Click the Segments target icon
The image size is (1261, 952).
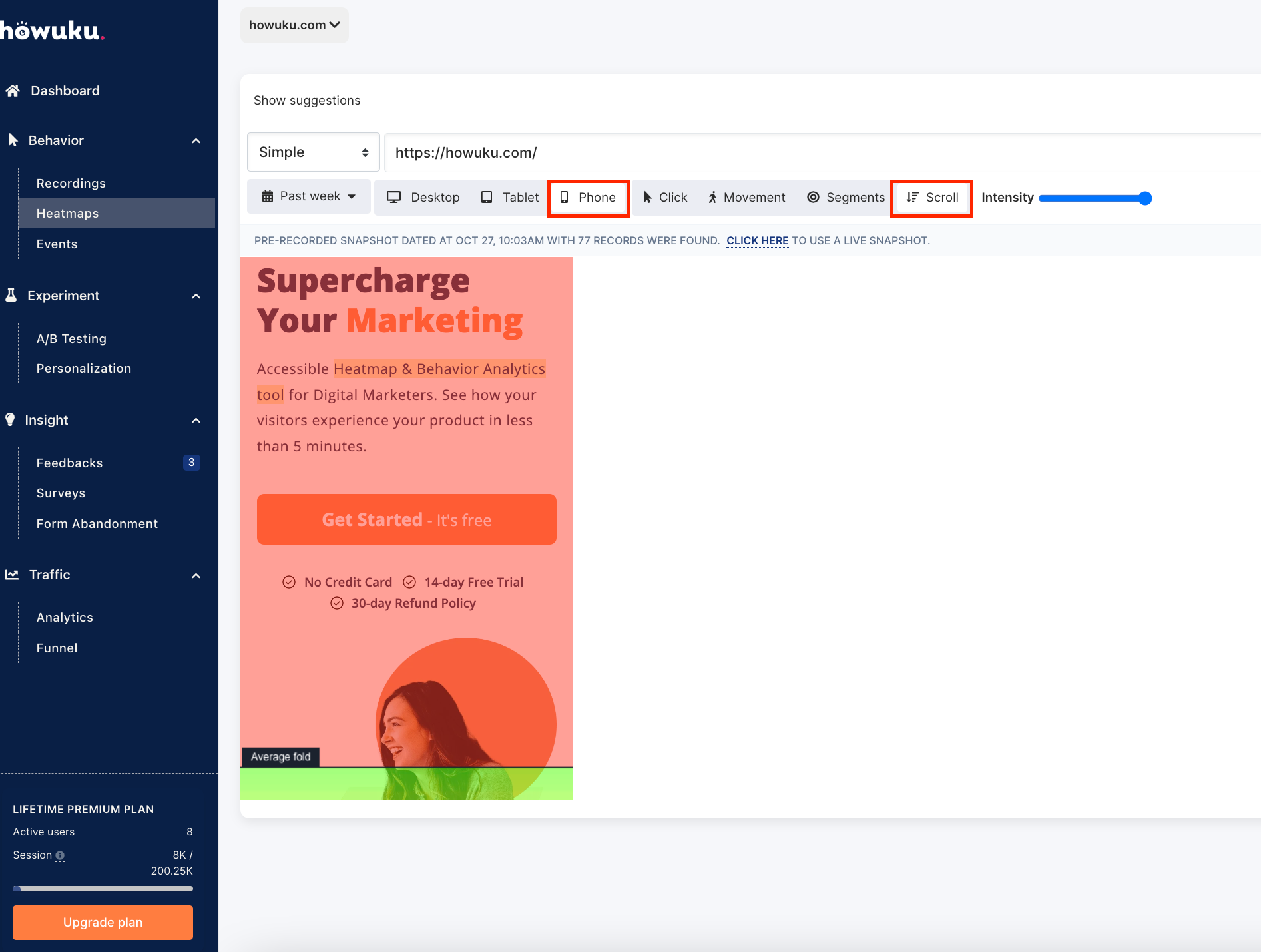point(813,197)
